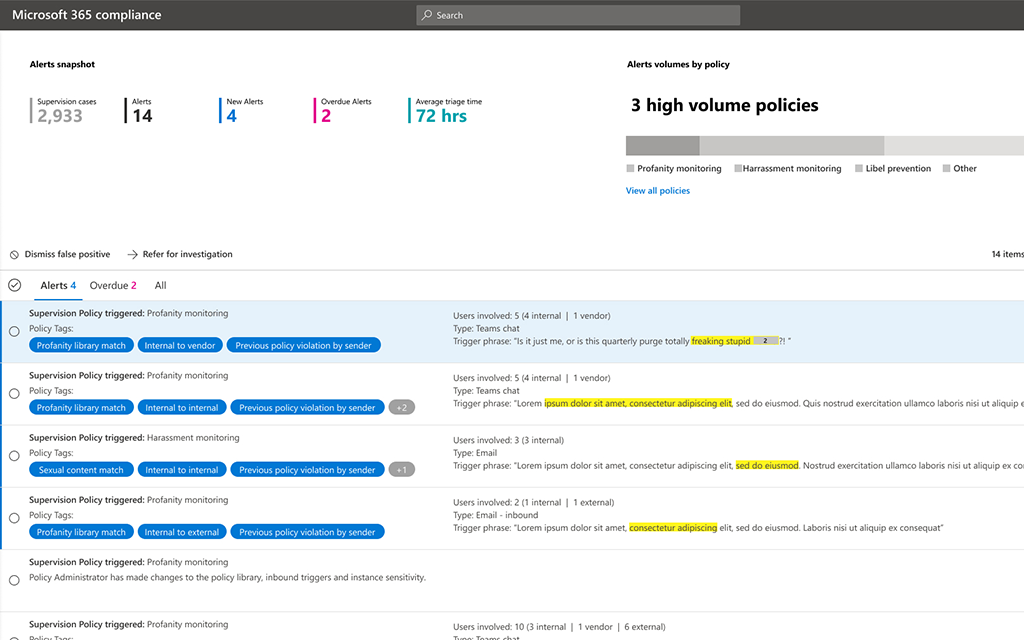Click the Sexual content match tag

click(81, 470)
